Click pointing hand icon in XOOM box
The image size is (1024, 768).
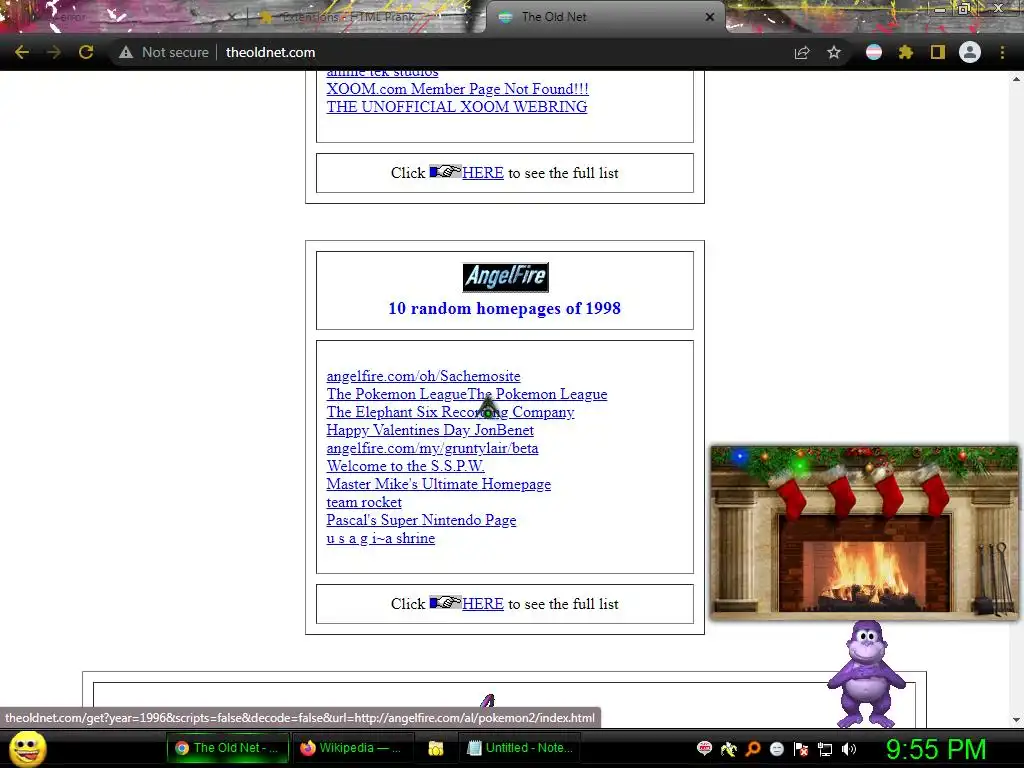(445, 171)
